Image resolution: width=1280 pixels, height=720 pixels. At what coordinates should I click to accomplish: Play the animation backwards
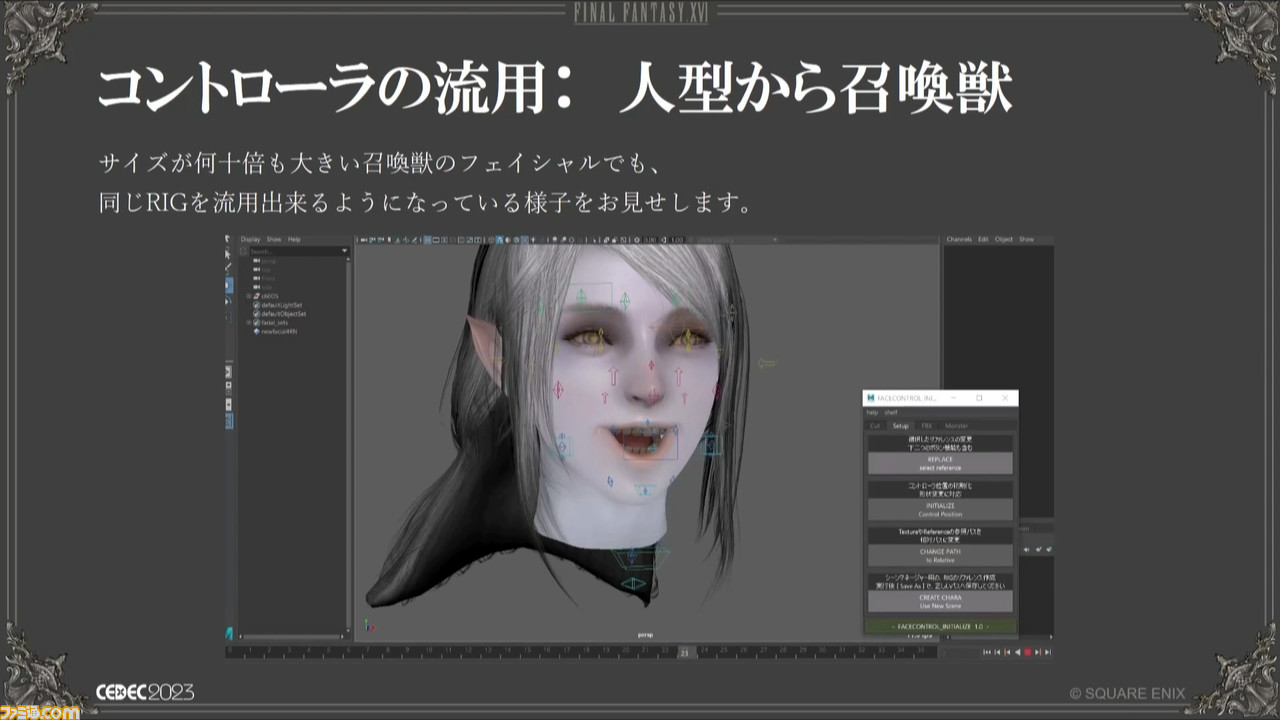tap(1017, 652)
